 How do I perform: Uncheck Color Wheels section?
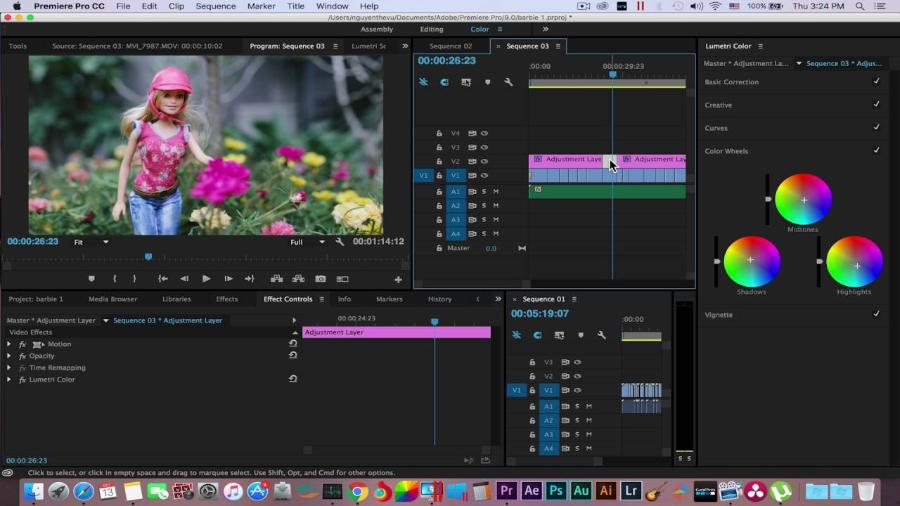tap(876, 150)
